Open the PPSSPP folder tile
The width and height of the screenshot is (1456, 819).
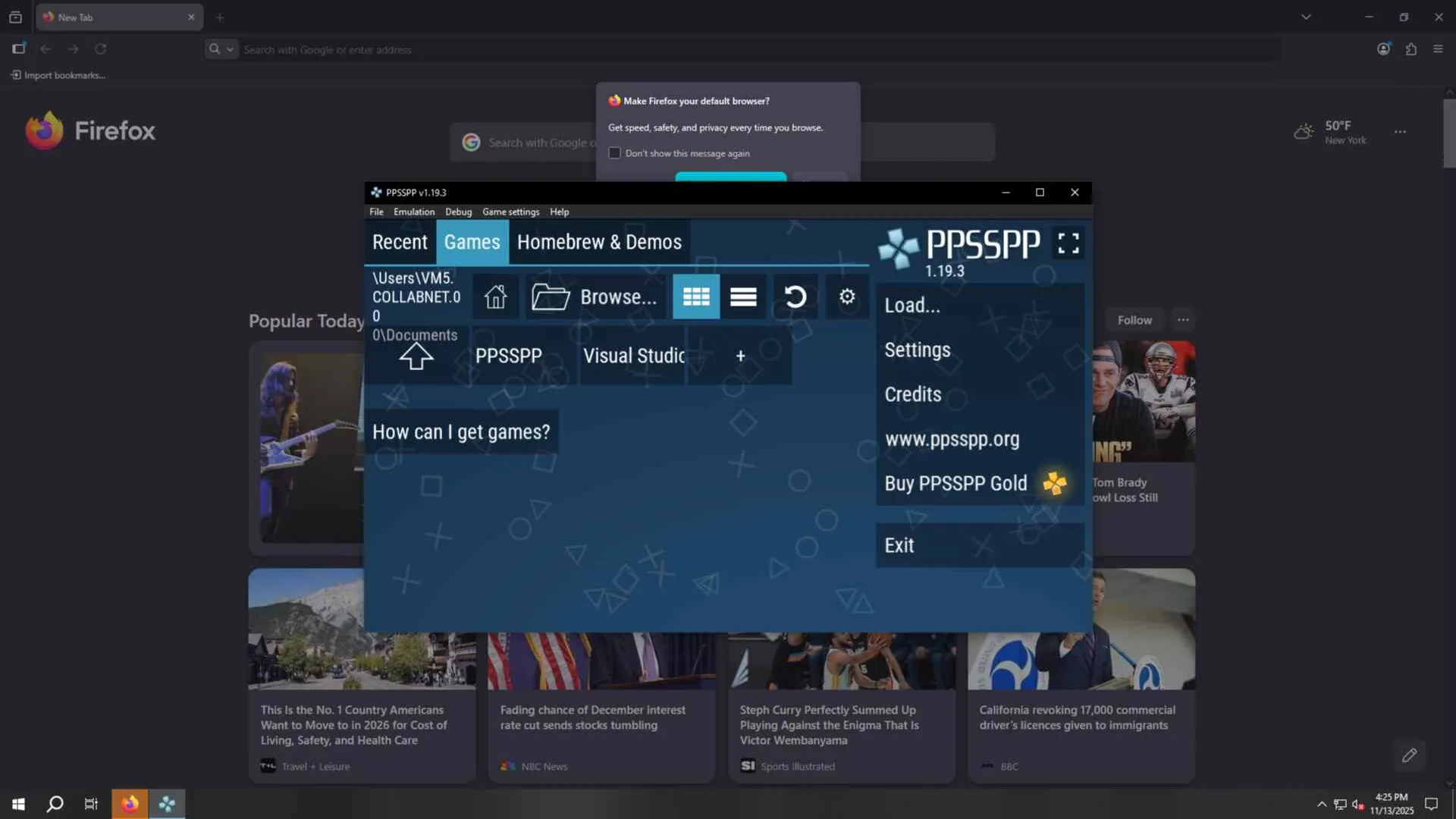pos(508,356)
